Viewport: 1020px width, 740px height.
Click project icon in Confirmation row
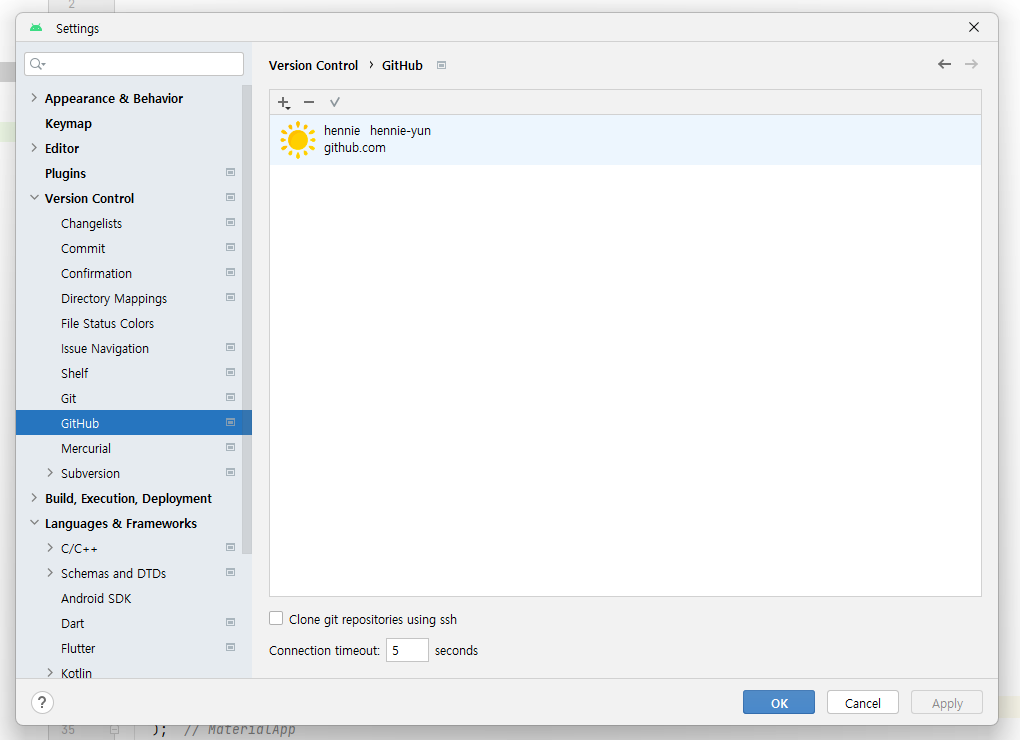click(x=230, y=272)
